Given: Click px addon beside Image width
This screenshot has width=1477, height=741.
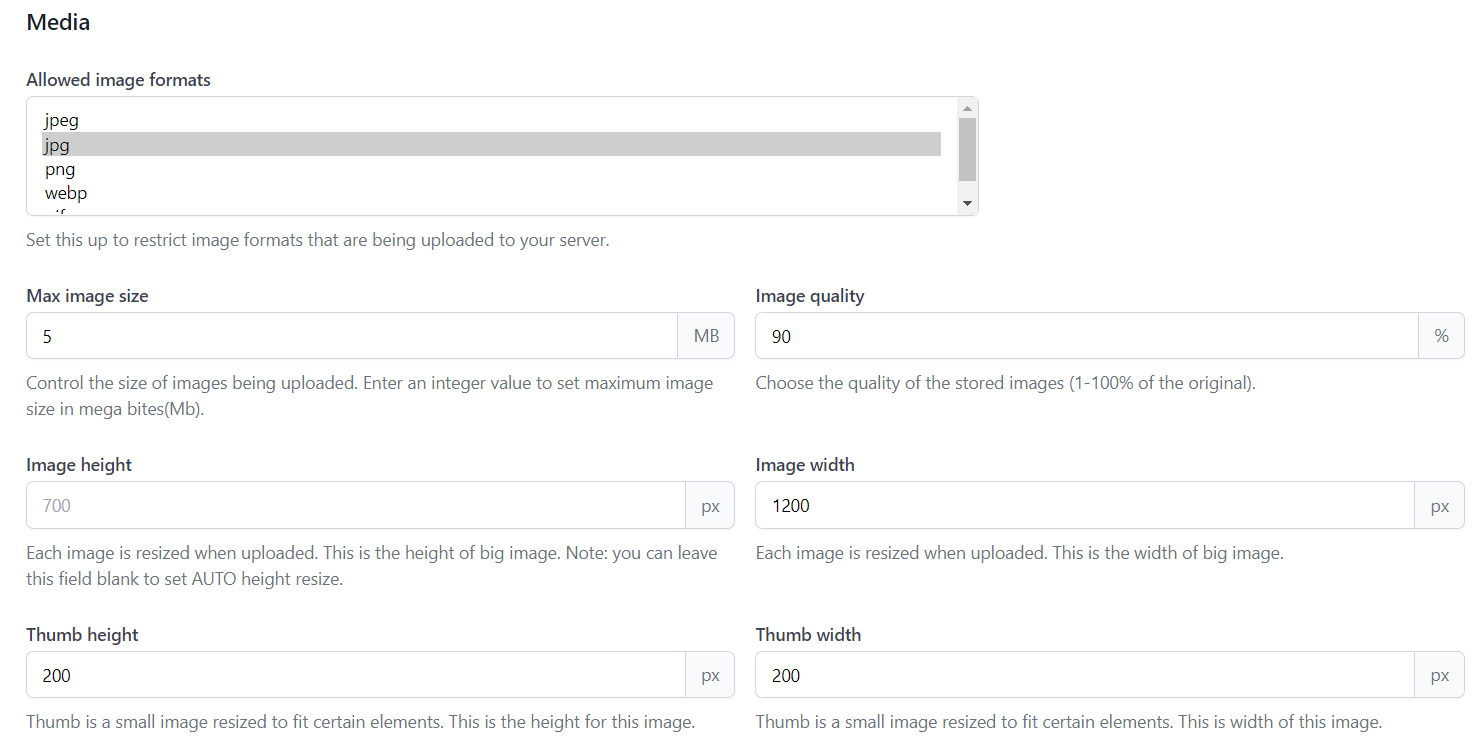Looking at the screenshot, I should tap(1440, 506).
